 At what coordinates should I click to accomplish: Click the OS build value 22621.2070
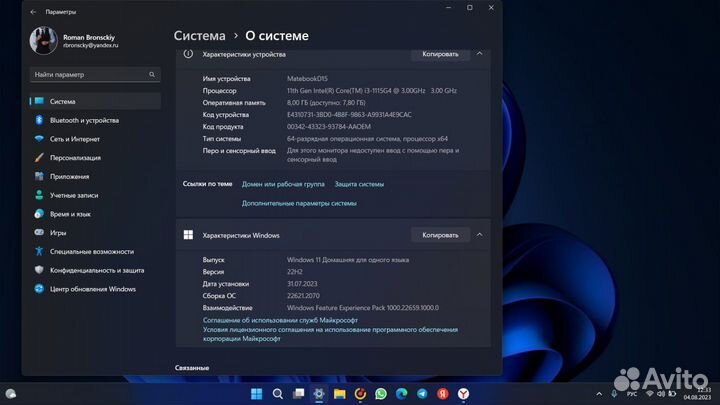click(303, 296)
